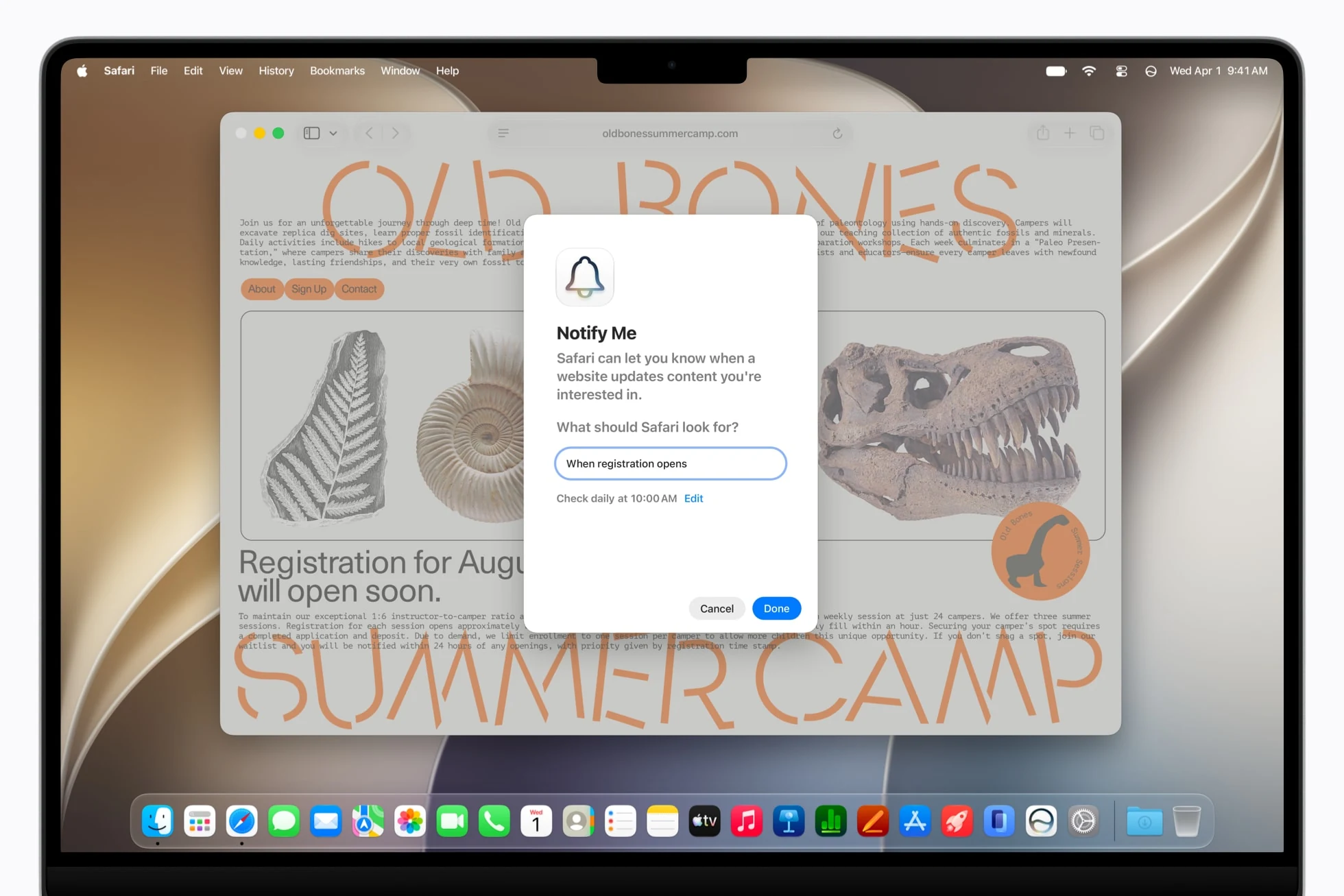
Task: Open Numbers from the Dock
Action: coord(831,821)
